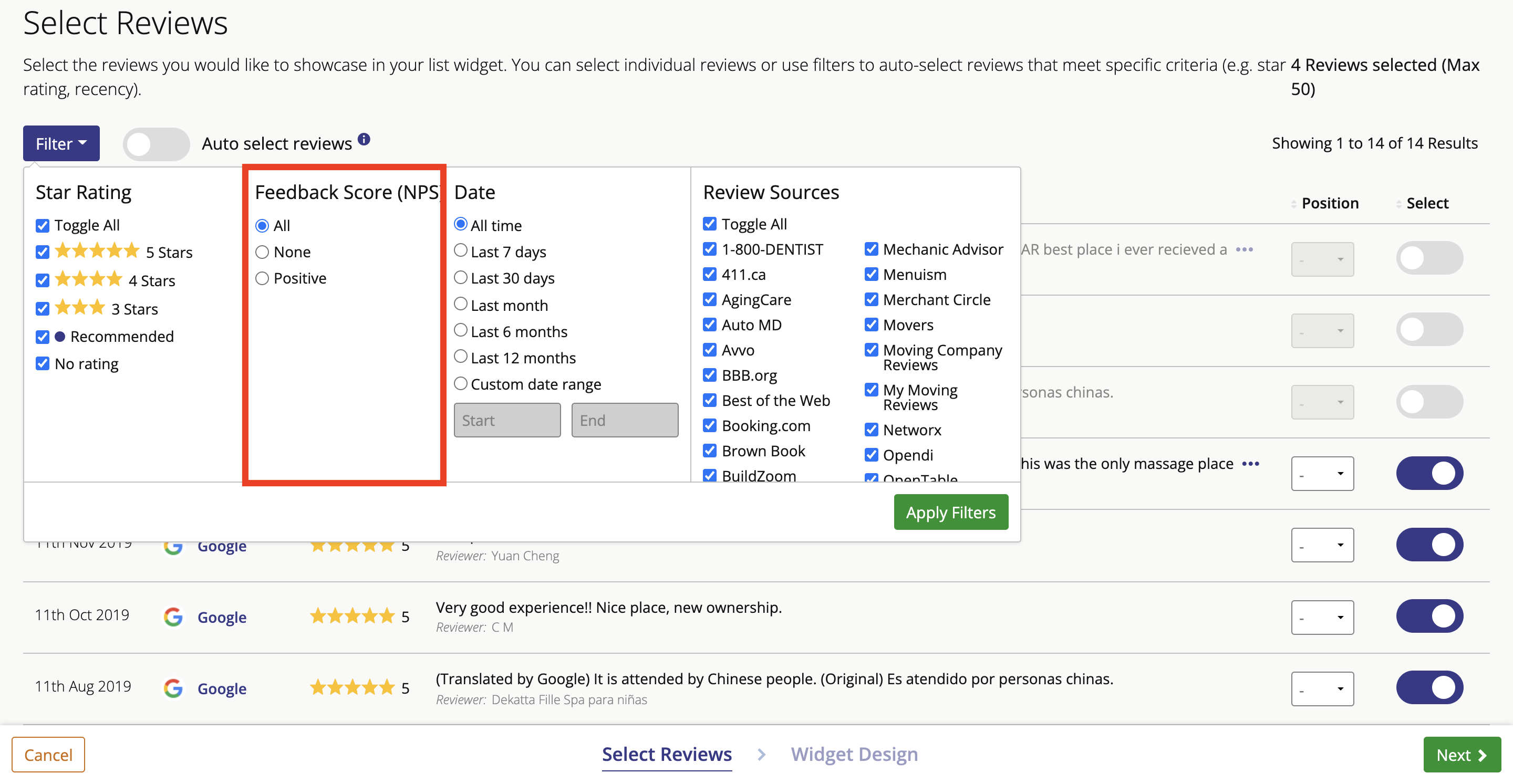Uncheck the Avvo source
Screen dimensions: 1513x784
pos(710,350)
